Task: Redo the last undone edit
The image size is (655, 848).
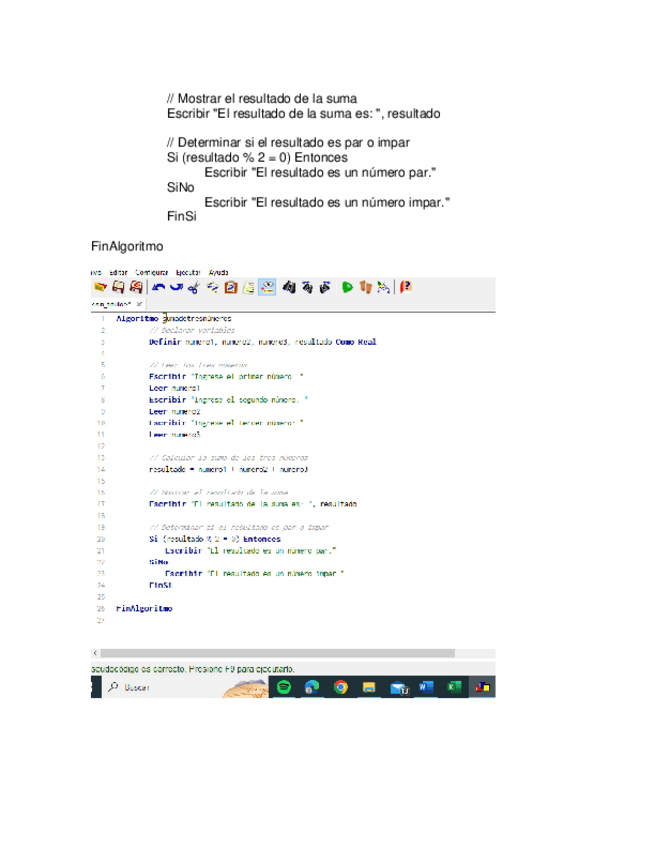Action: (176, 287)
